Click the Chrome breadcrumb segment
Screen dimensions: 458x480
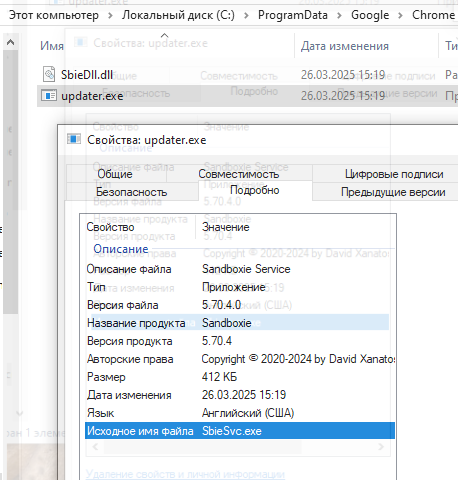tap(433, 15)
